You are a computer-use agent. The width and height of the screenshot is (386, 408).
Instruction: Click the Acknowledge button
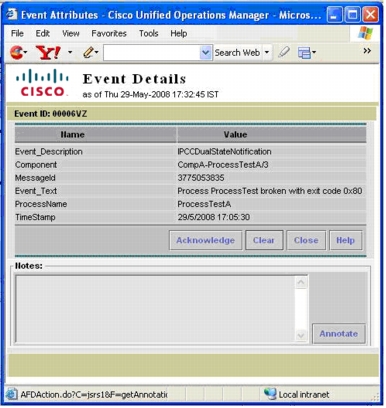[x=205, y=240]
